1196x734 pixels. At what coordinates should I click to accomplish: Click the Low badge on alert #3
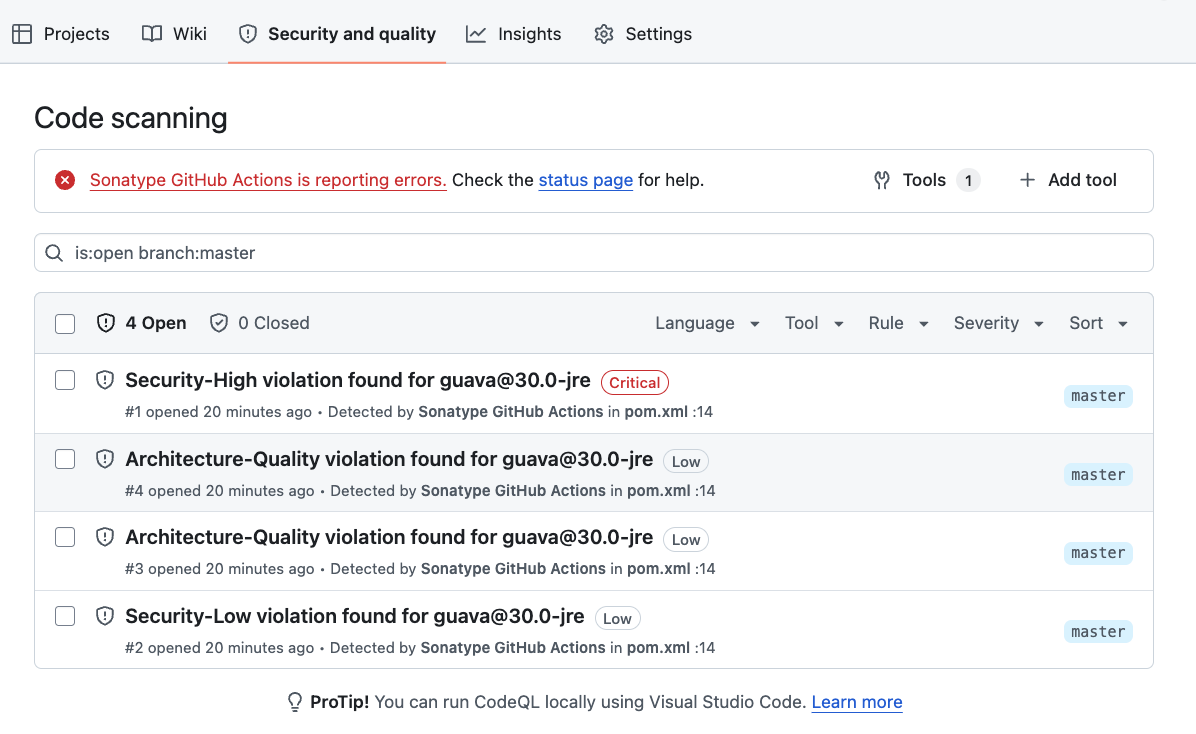(x=686, y=539)
